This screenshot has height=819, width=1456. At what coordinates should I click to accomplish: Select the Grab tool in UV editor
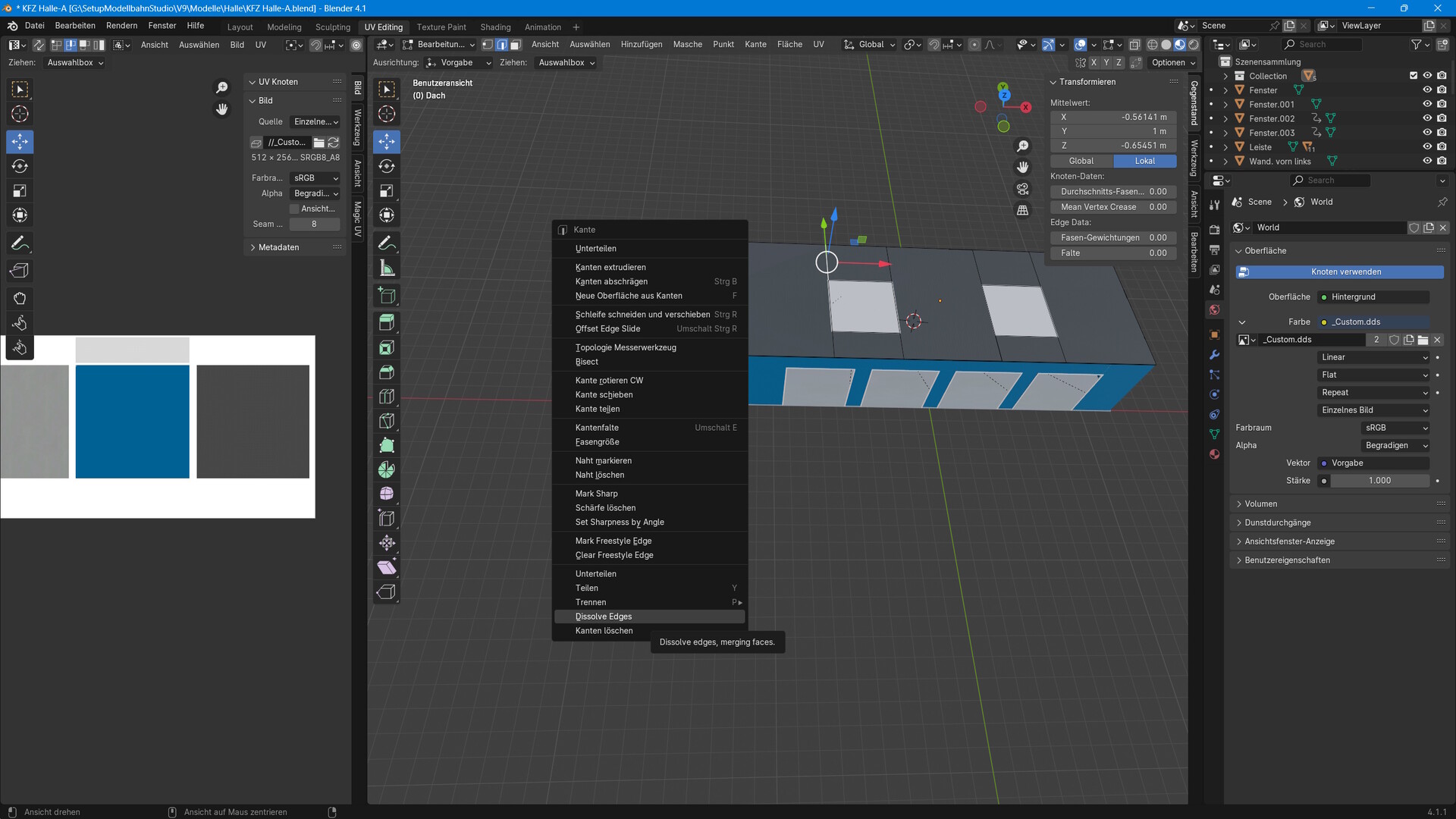tap(20, 298)
